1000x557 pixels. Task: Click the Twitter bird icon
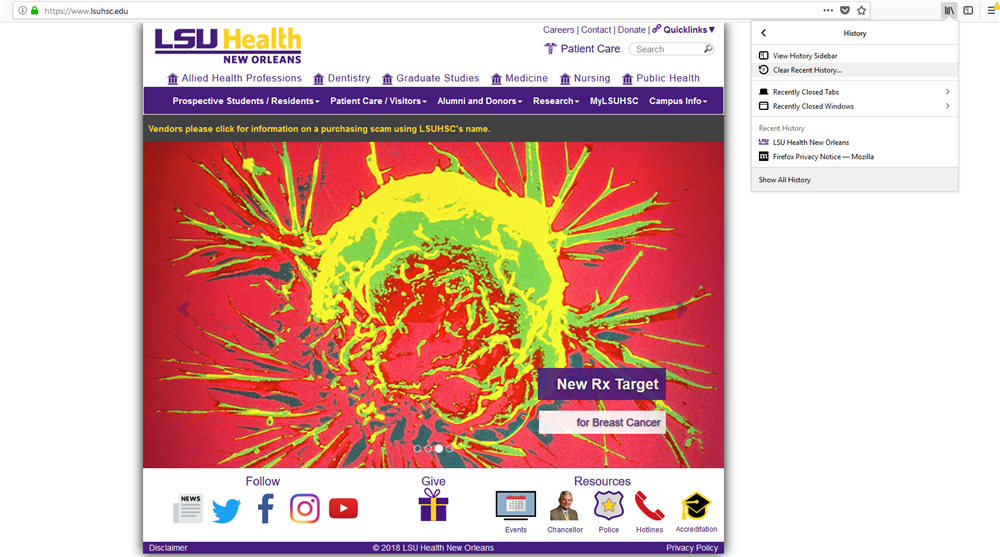[226, 510]
